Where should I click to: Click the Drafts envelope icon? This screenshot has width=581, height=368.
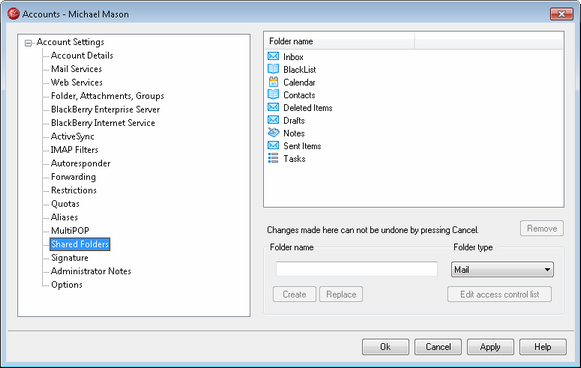pyautogui.click(x=273, y=120)
